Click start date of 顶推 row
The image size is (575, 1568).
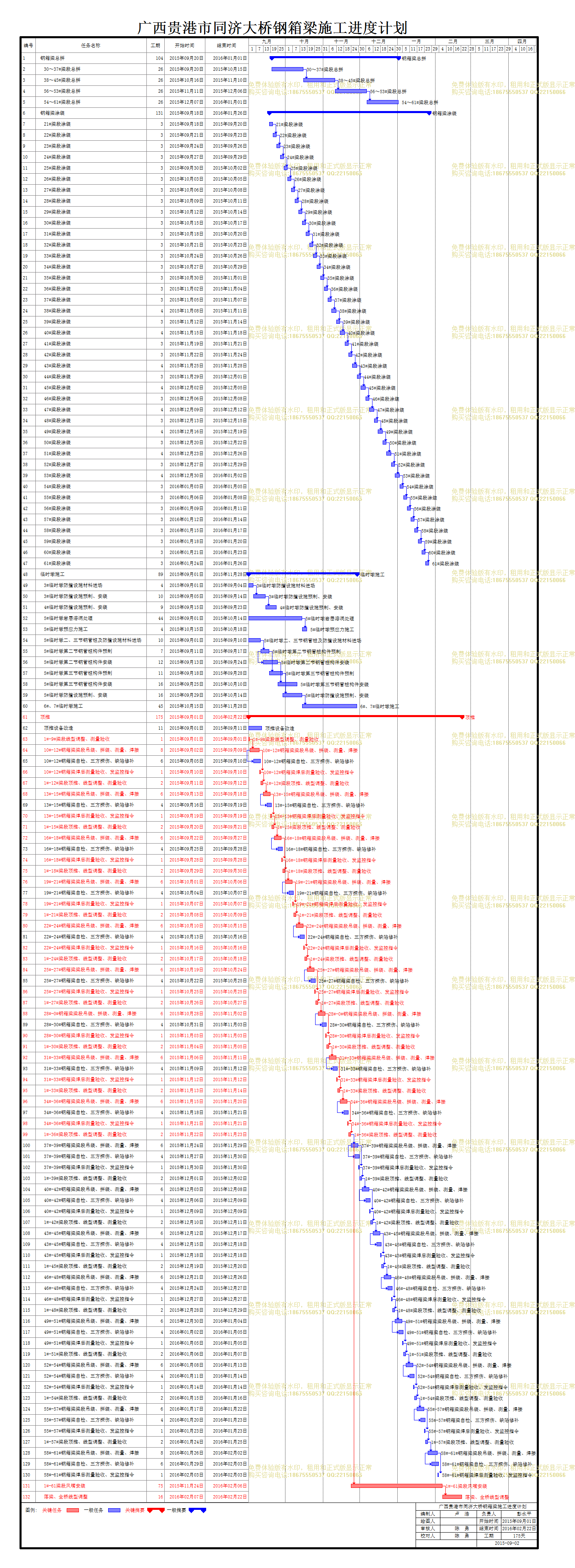[186, 717]
